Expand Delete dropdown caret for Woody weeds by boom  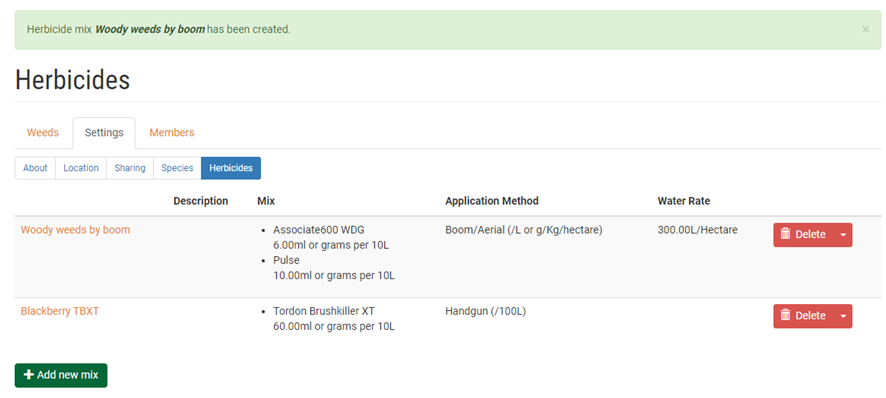coord(843,235)
